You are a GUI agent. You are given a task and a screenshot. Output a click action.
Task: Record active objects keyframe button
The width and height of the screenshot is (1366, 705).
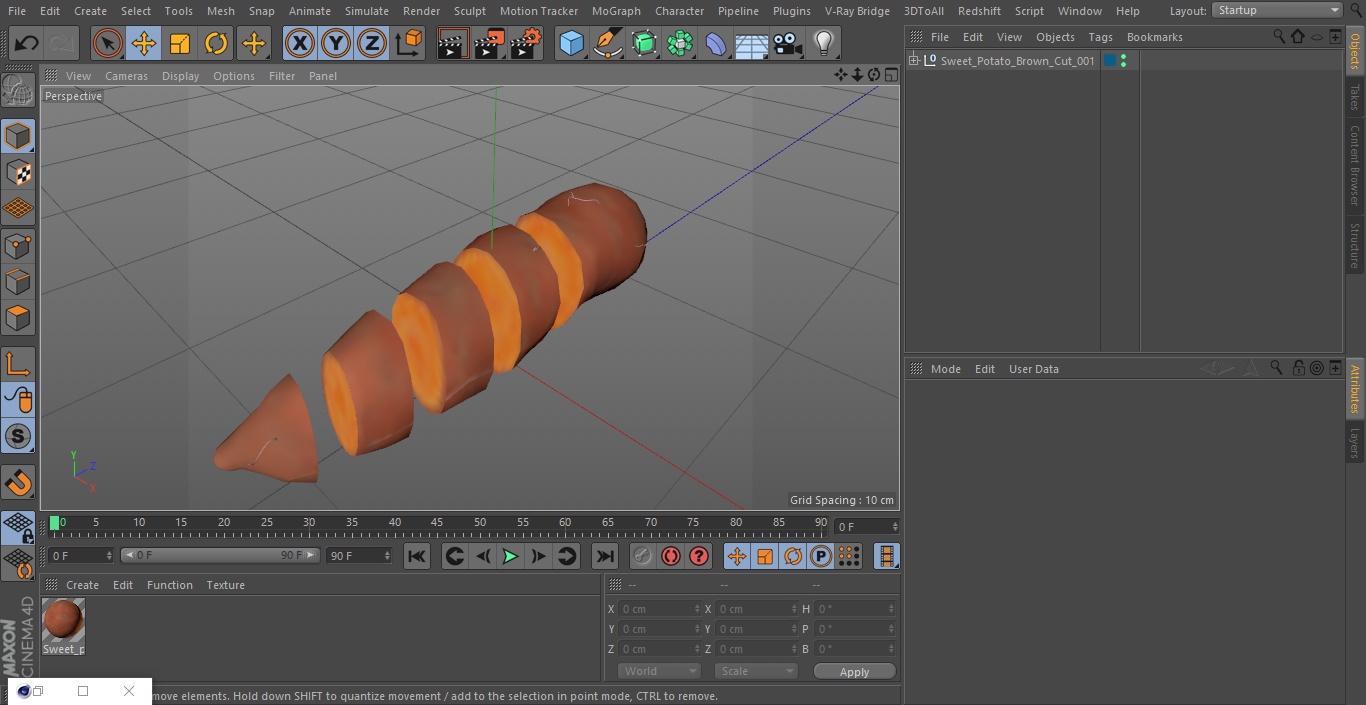[x=642, y=556]
